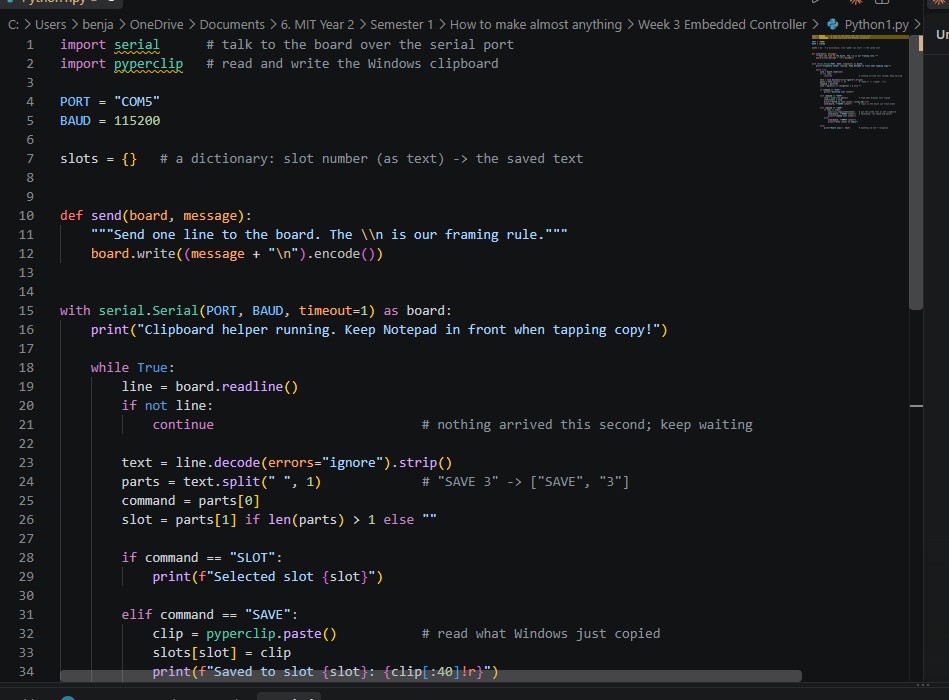949x700 pixels.
Task: Click 'if not line:' on line 20
Action: pos(167,405)
